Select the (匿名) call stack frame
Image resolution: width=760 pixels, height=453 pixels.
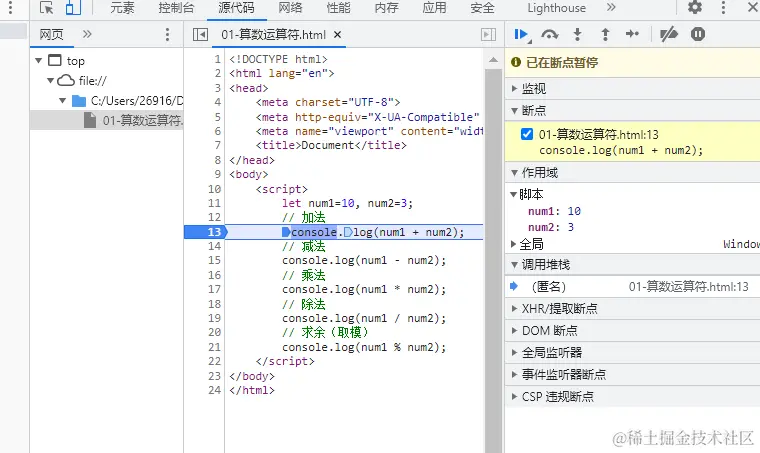pyautogui.click(x=632, y=287)
